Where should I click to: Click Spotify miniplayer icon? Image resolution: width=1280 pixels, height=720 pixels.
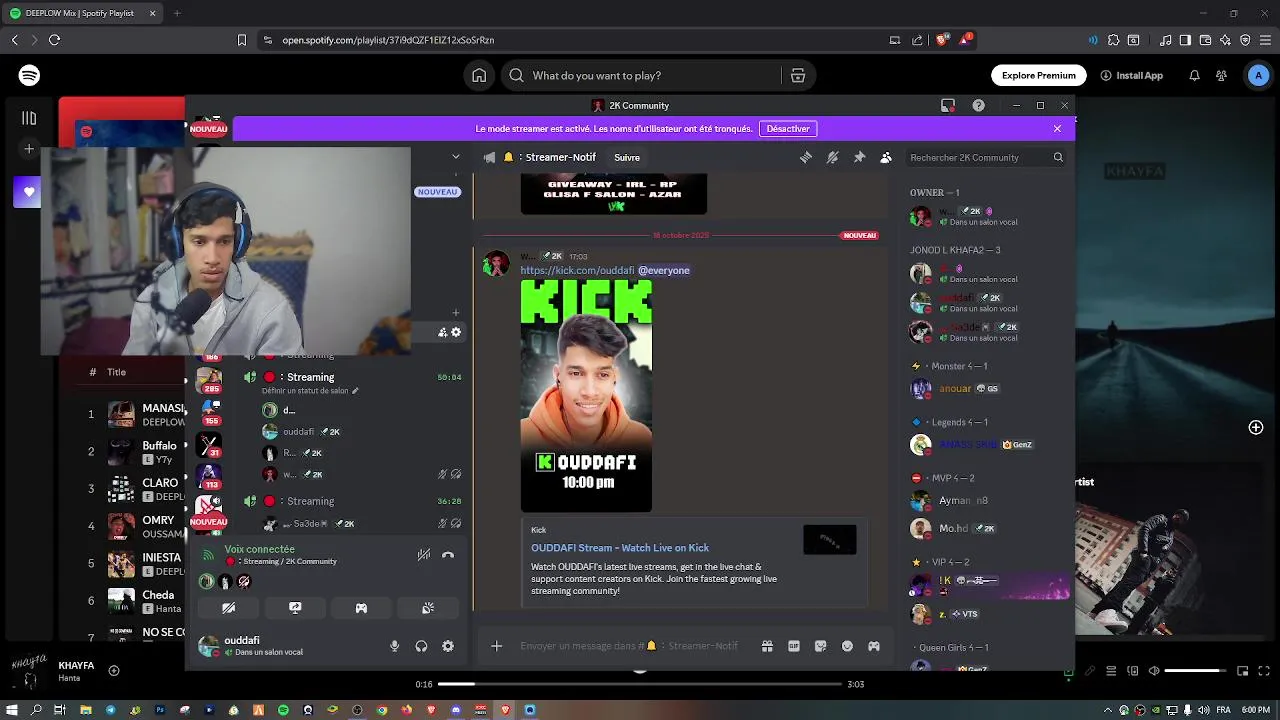click(1243, 671)
